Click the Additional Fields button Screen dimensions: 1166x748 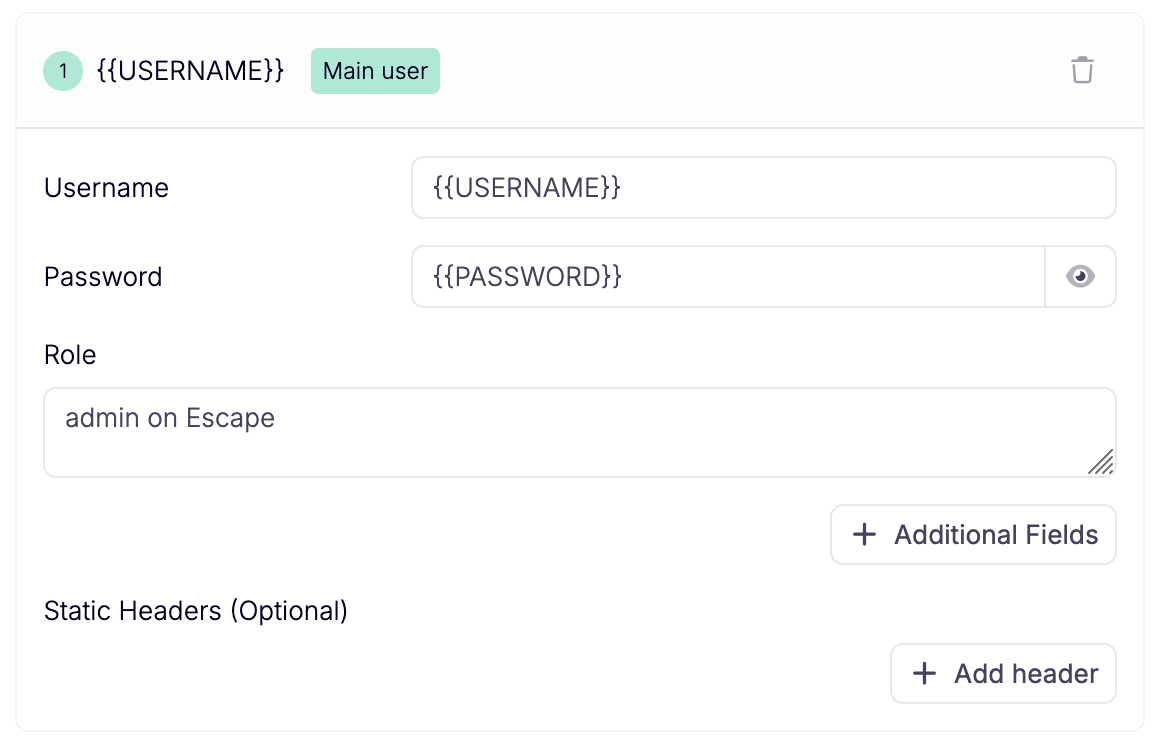point(973,535)
